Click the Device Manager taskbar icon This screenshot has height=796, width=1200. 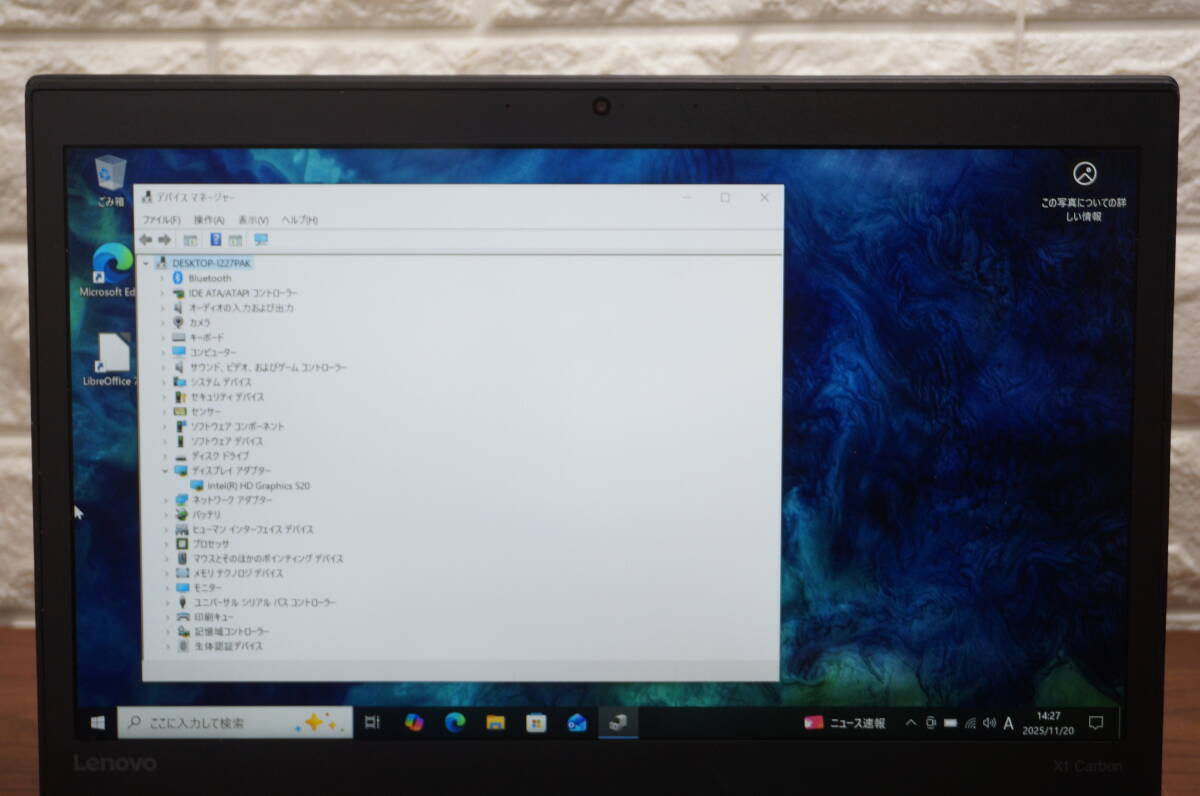[618, 722]
